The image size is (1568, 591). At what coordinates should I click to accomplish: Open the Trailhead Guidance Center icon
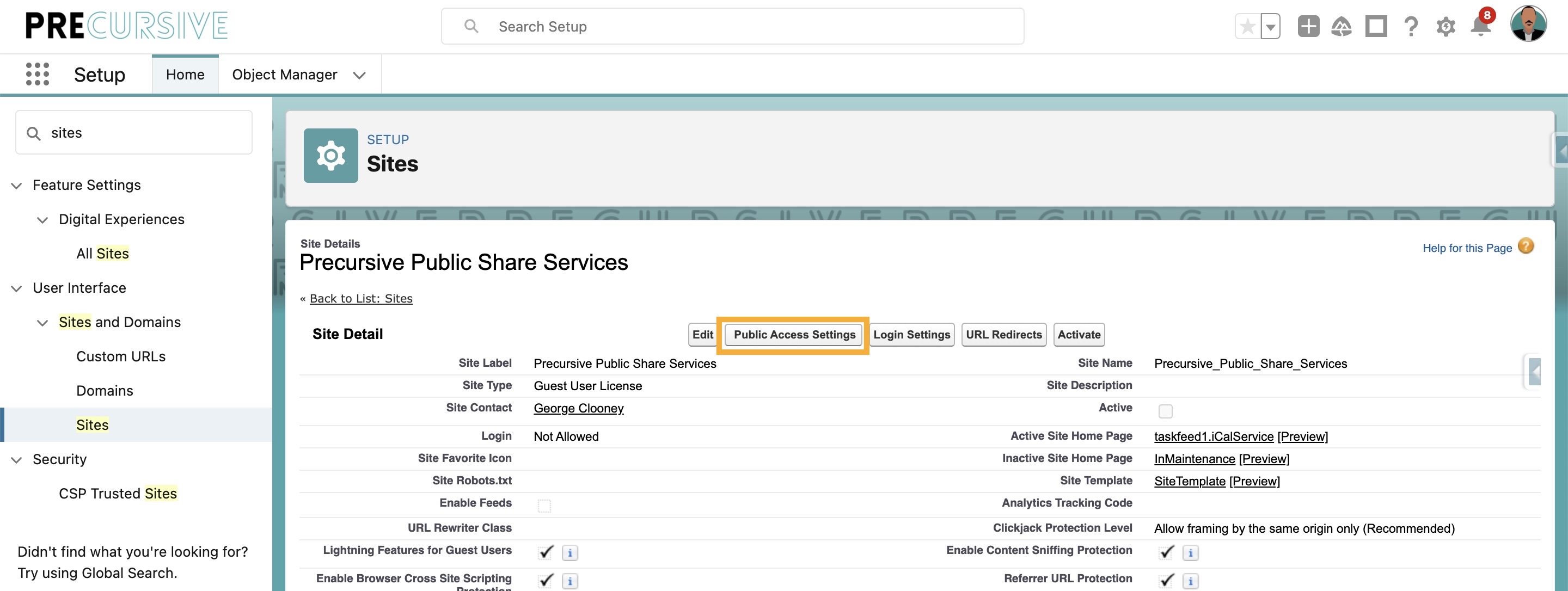(x=1342, y=26)
